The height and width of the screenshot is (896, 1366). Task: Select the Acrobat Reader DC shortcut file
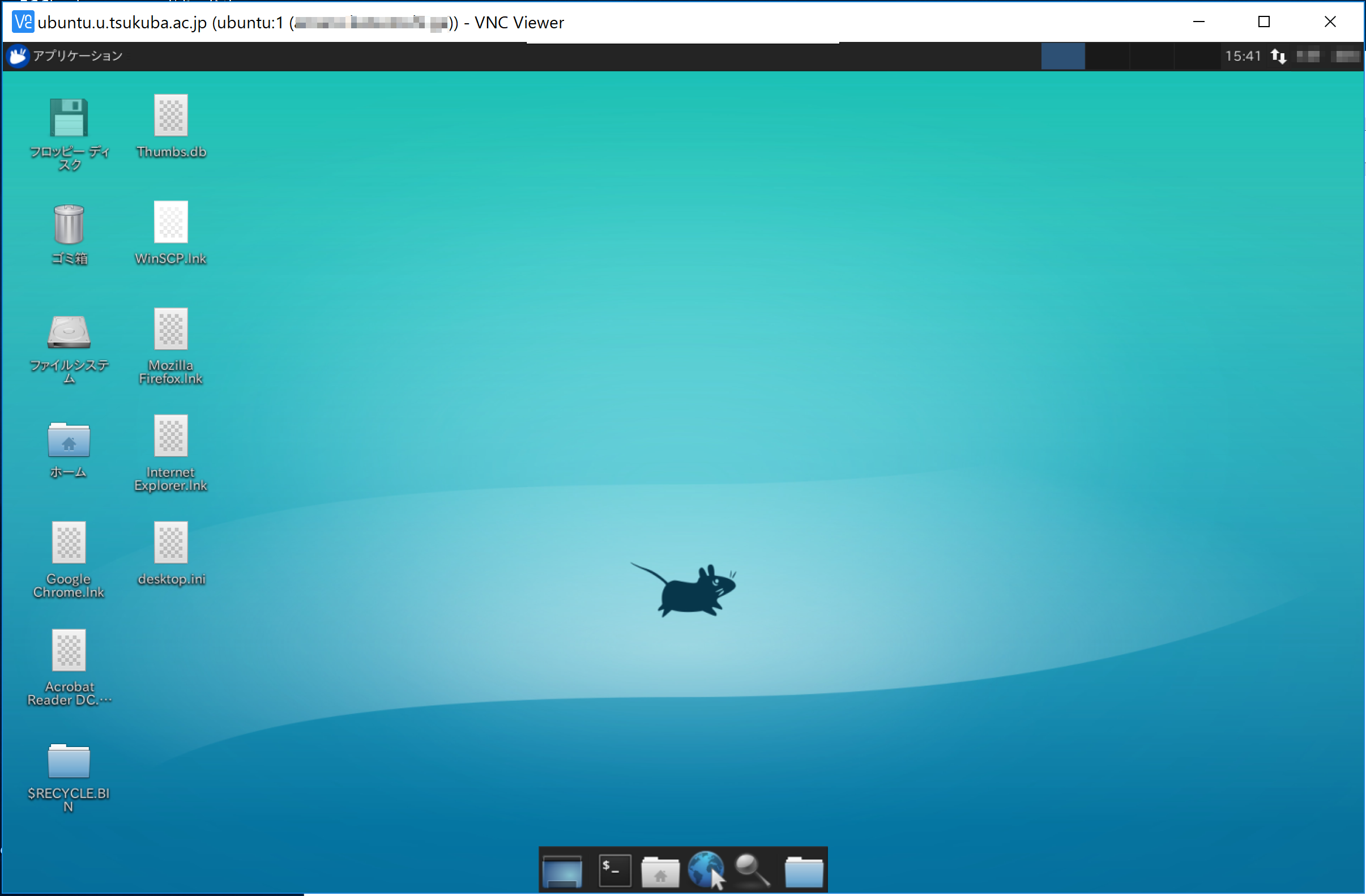click(69, 650)
